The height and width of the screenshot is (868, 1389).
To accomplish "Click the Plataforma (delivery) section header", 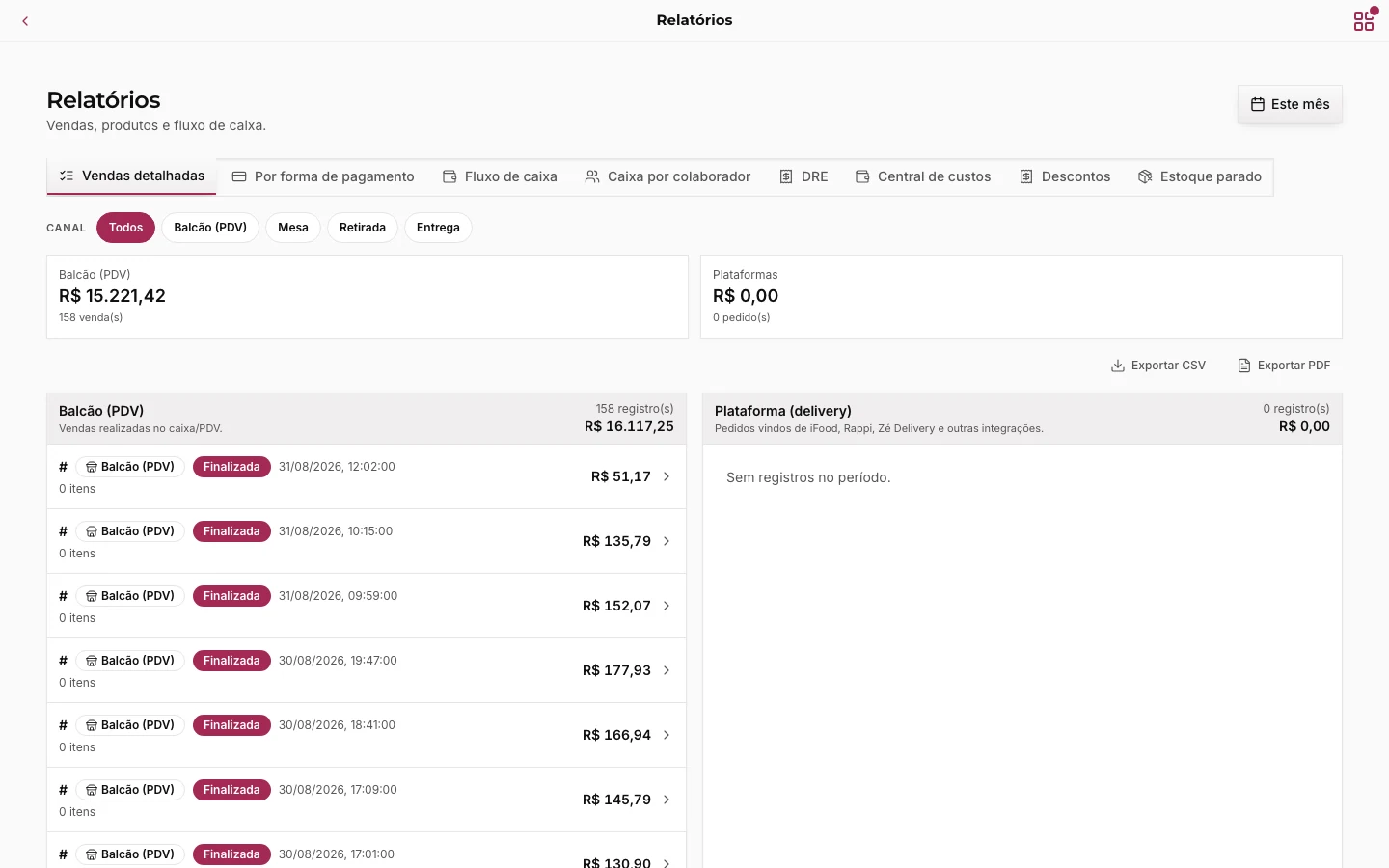I will tap(1022, 419).
